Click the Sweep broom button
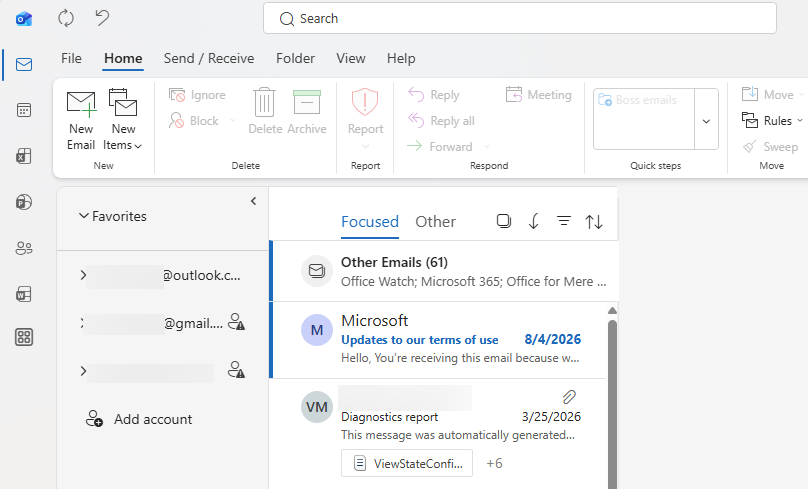This screenshot has height=489, width=808. click(771, 146)
